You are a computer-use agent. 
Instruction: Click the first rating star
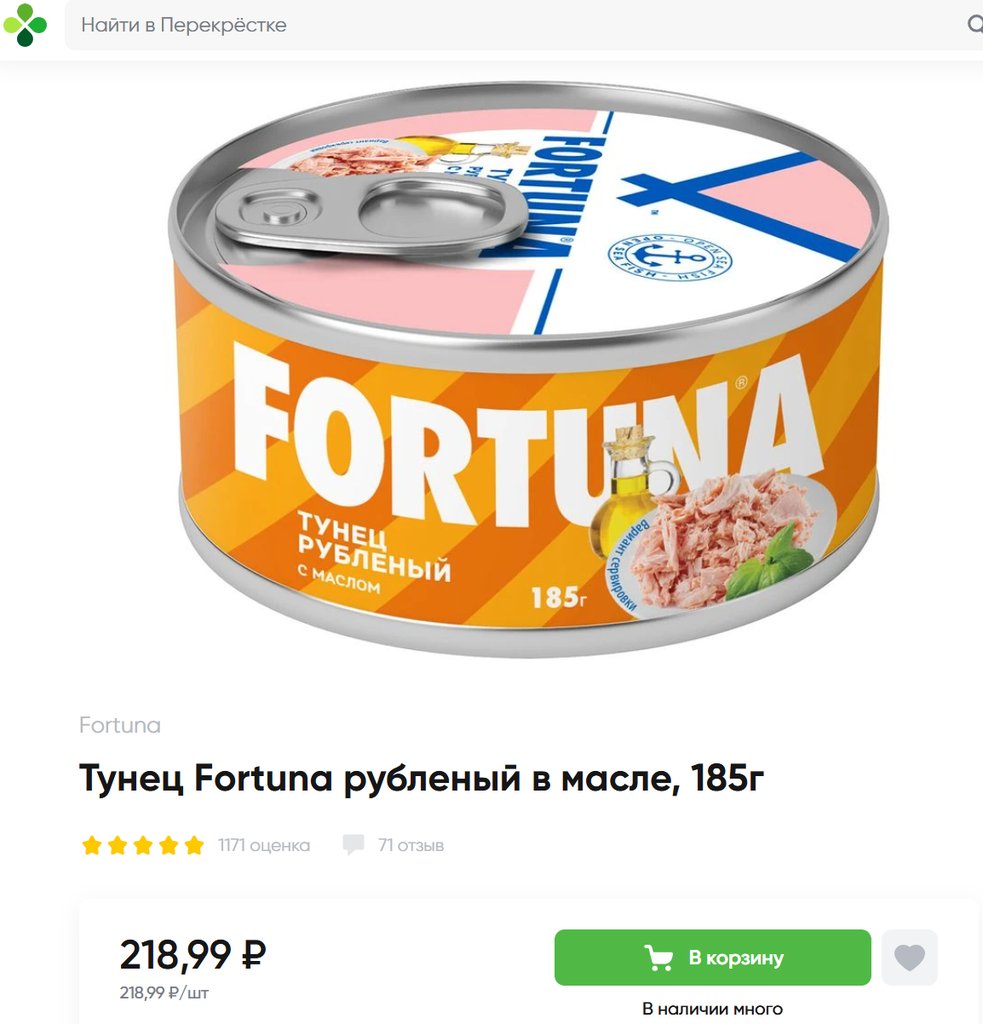point(92,845)
